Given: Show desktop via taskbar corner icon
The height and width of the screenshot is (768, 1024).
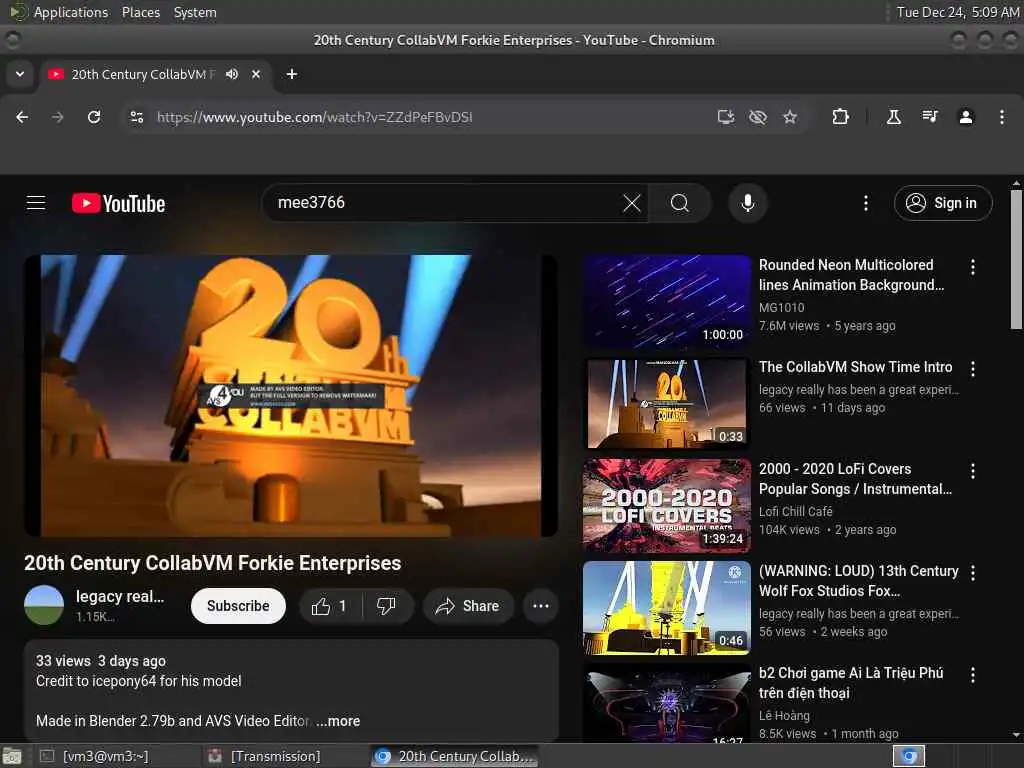Looking at the screenshot, I should pos(12,756).
